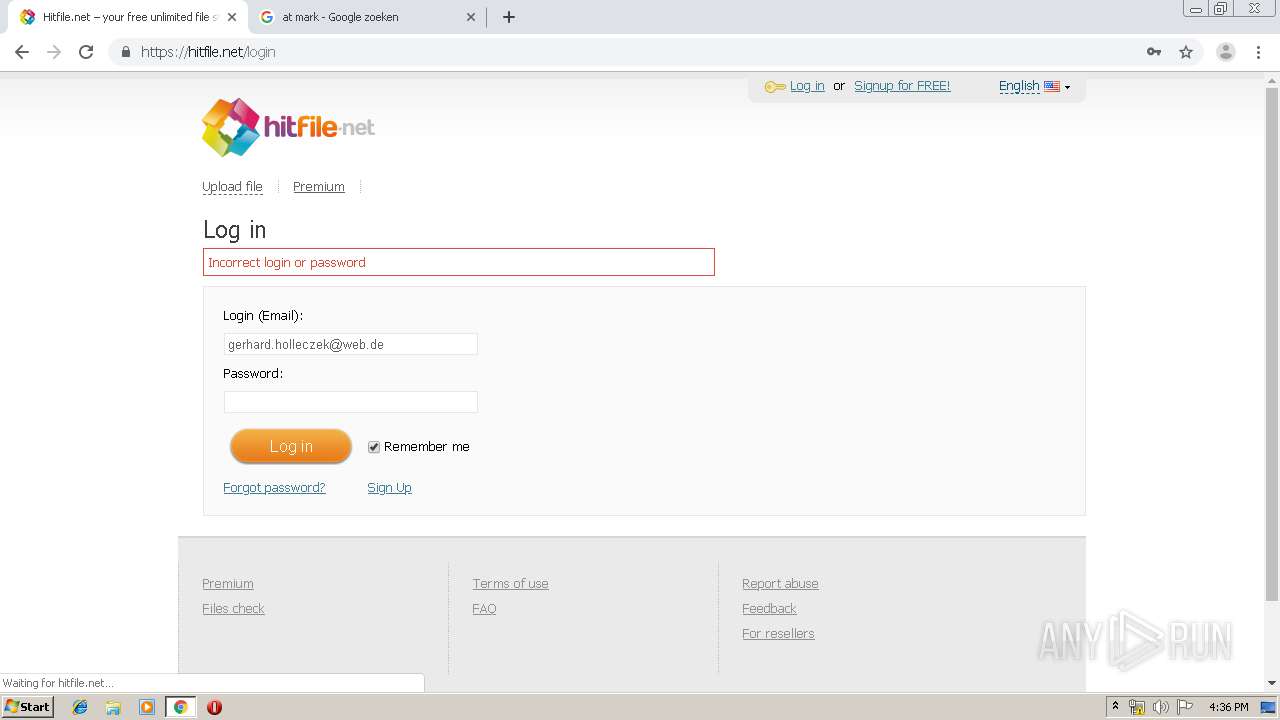This screenshot has height=720, width=1280.
Task: Open Chrome's three-dot menu
Action: [x=1258, y=52]
